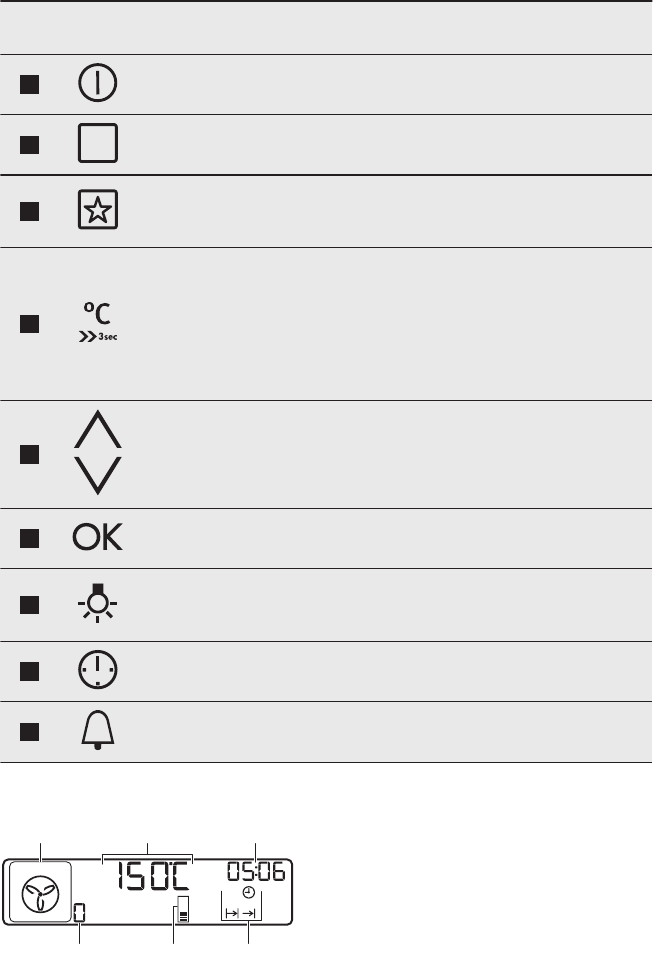Click black square marker beside power icon
This screenshot has height=964, width=653.
point(29,85)
